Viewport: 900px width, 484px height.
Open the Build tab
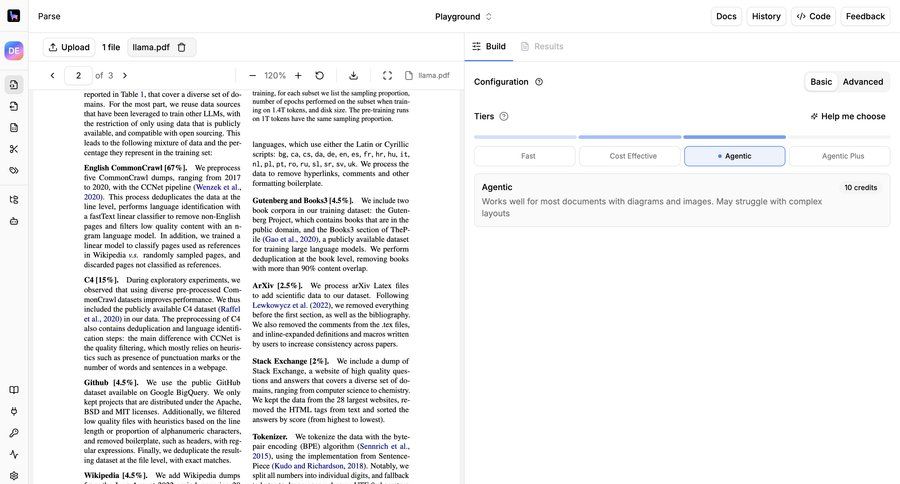[x=487, y=46]
